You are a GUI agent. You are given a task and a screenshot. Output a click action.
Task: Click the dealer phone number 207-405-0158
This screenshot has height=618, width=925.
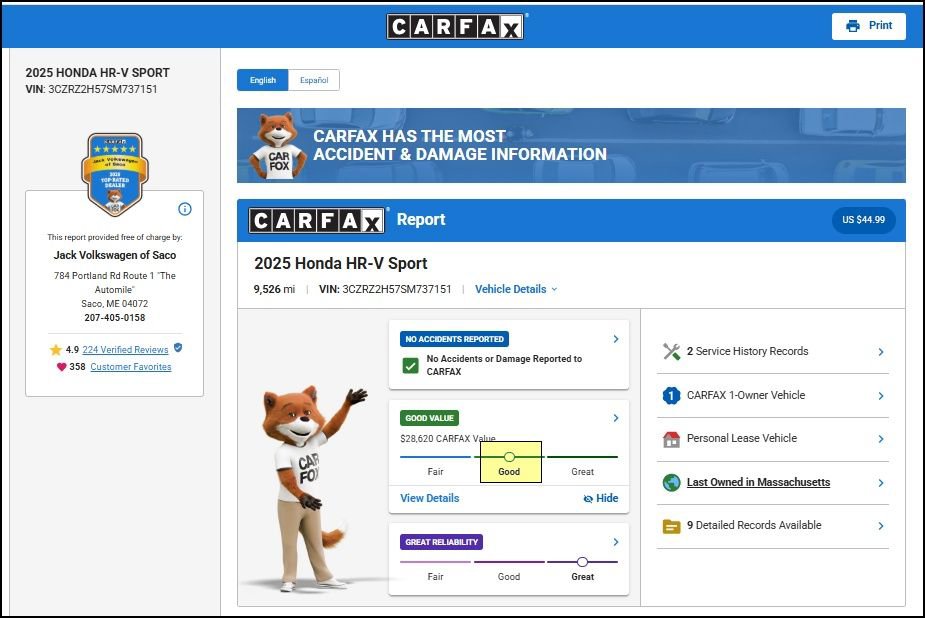[114, 318]
